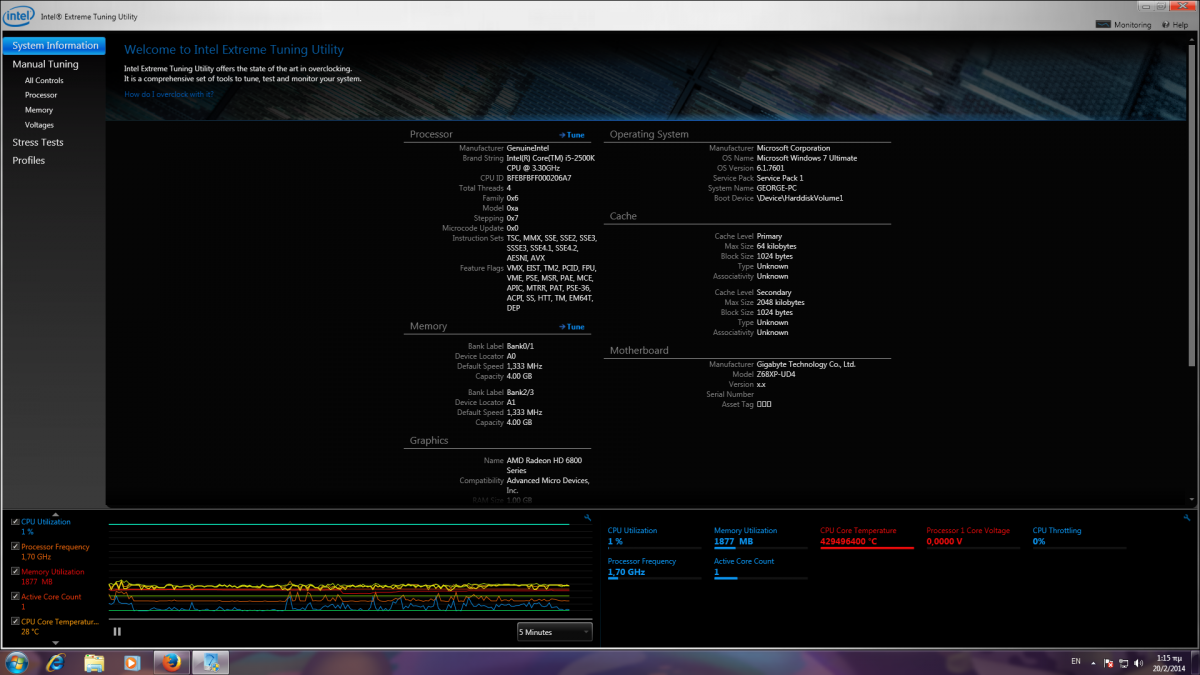Open Windows Media Player from the taskbar
Image resolution: width=1200 pixels, height=675 pixels.
point(132,662)
